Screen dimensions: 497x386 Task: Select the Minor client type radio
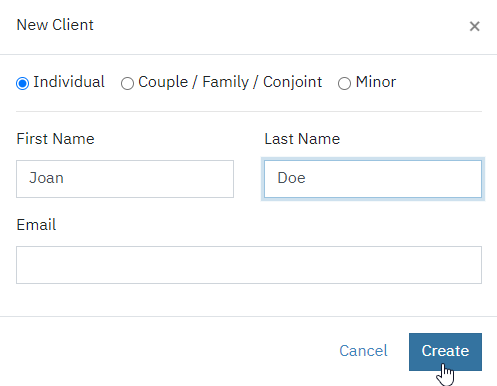coord(344,83)
